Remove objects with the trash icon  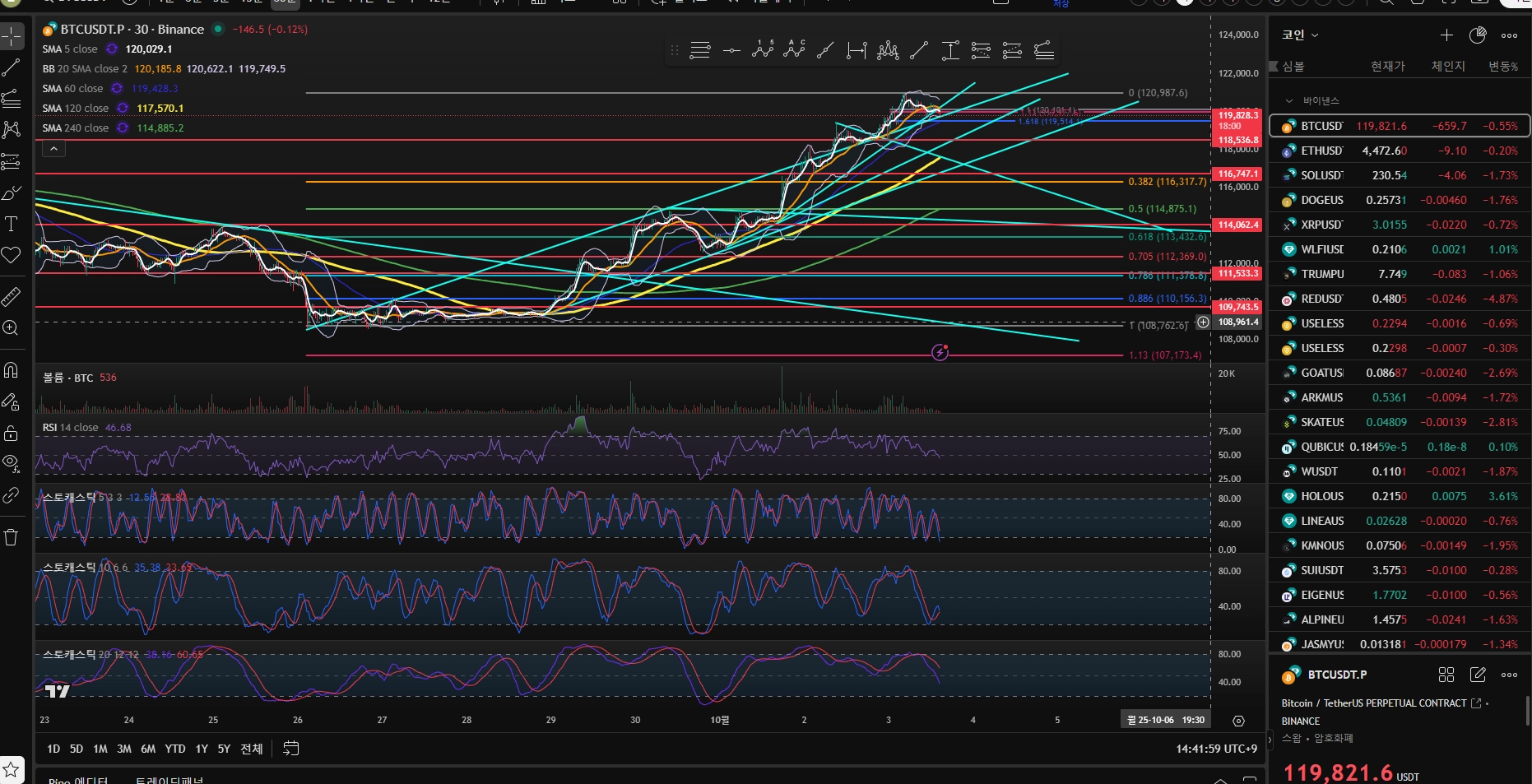(12, 537)
